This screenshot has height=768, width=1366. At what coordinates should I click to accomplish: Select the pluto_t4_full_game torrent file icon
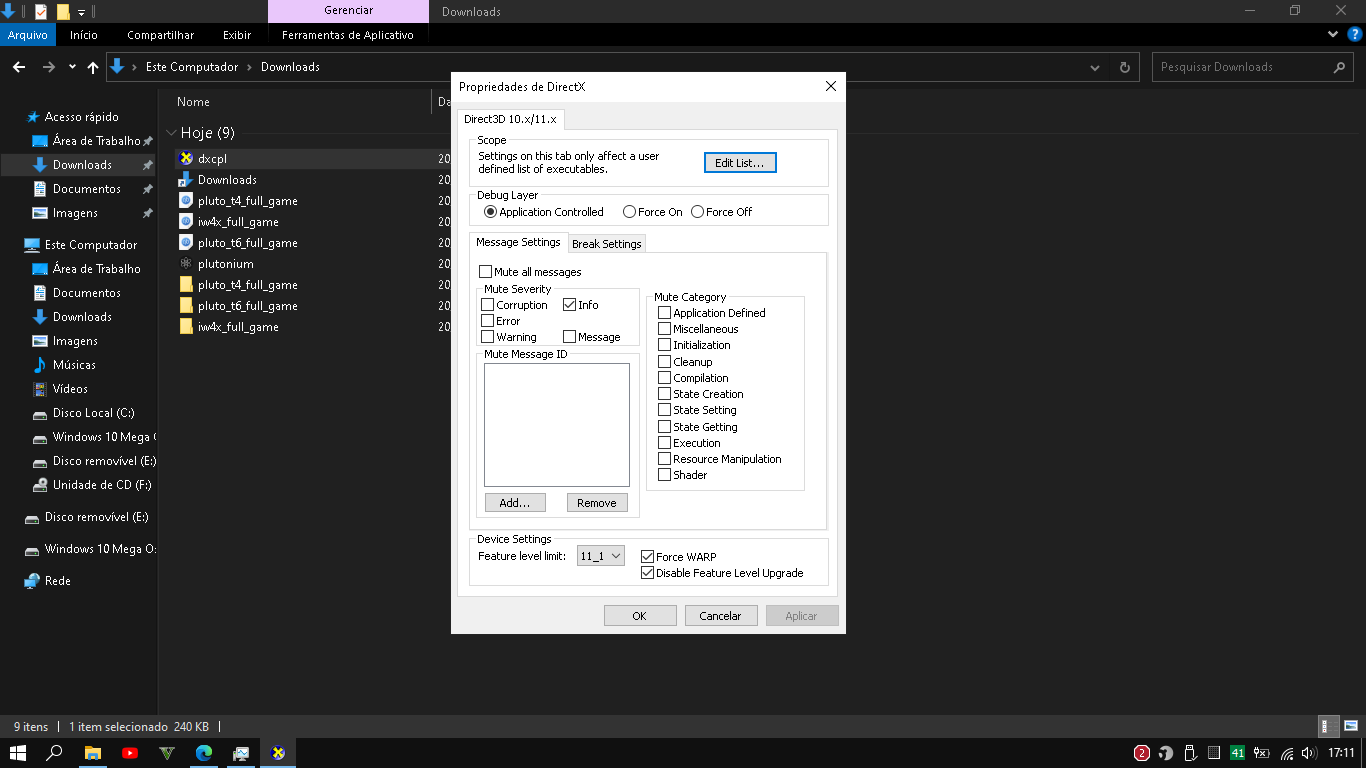[x=185, y=200]
